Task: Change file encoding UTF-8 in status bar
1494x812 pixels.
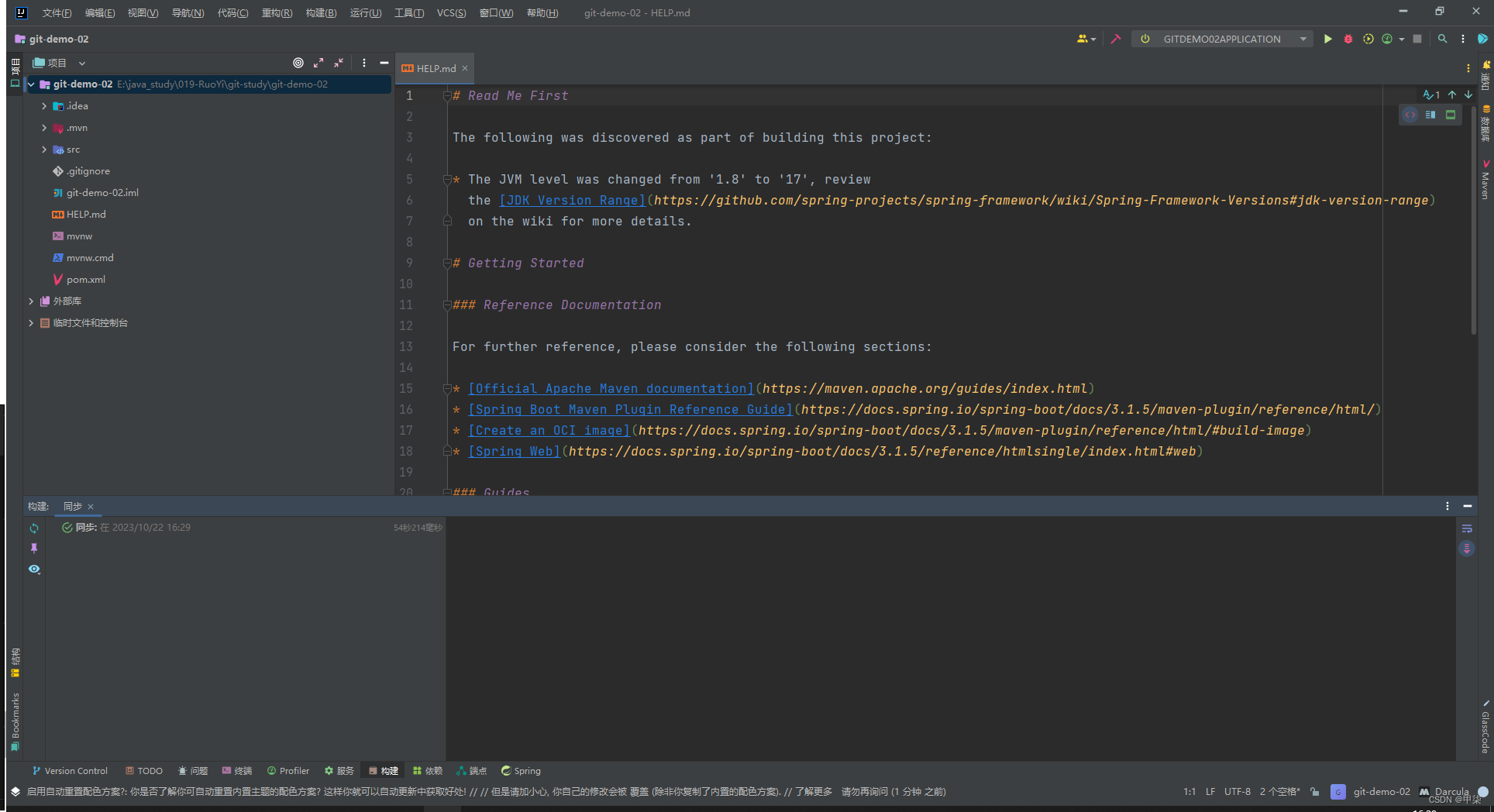Action: tap(1238, 792)
